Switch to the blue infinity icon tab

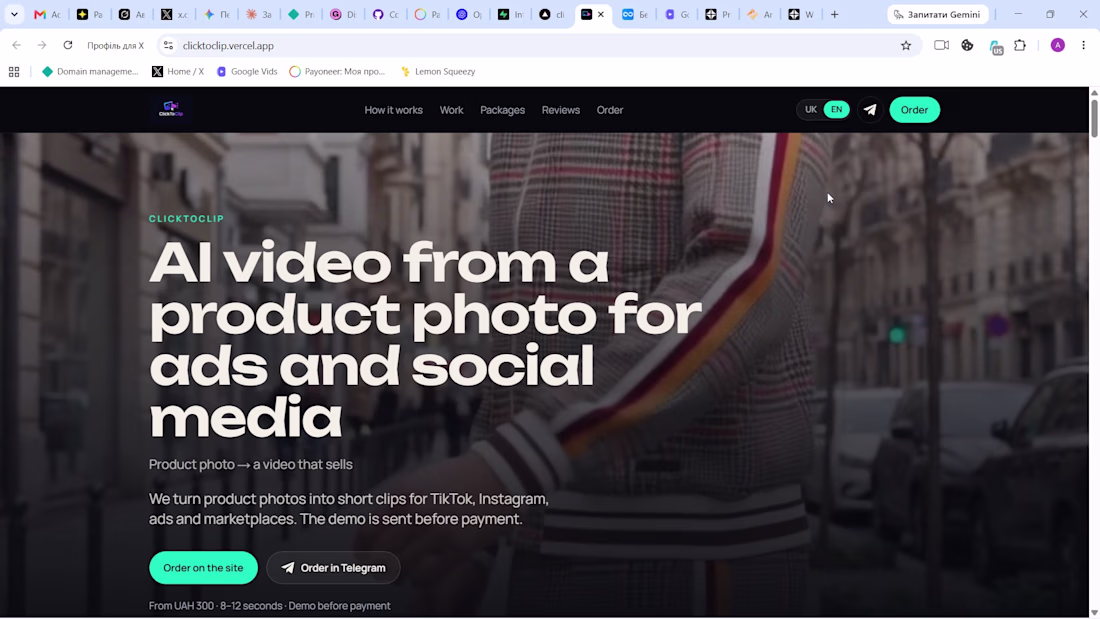point(634,14)
